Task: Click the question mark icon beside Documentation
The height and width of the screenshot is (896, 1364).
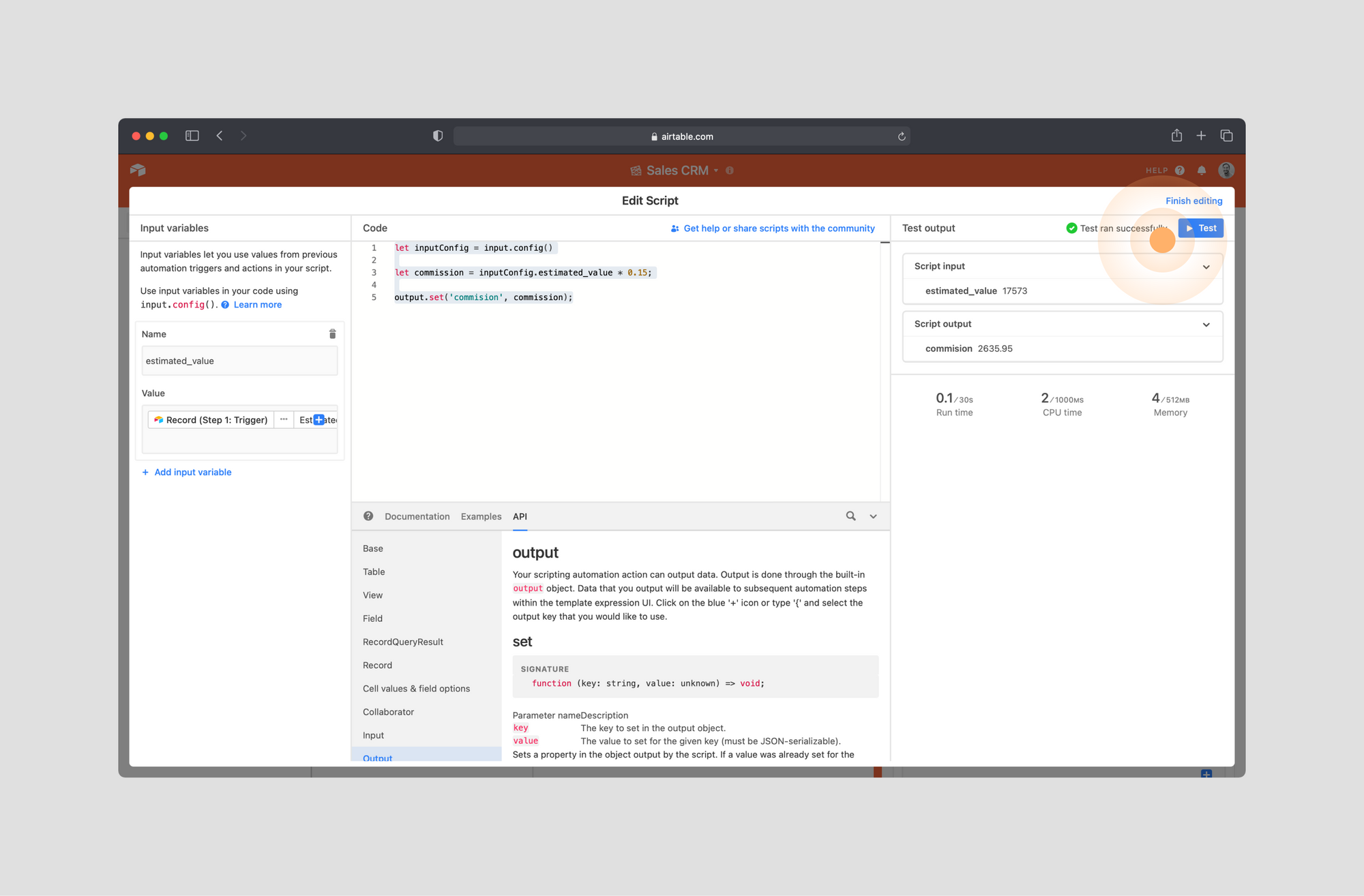Action: click(368, 516)
